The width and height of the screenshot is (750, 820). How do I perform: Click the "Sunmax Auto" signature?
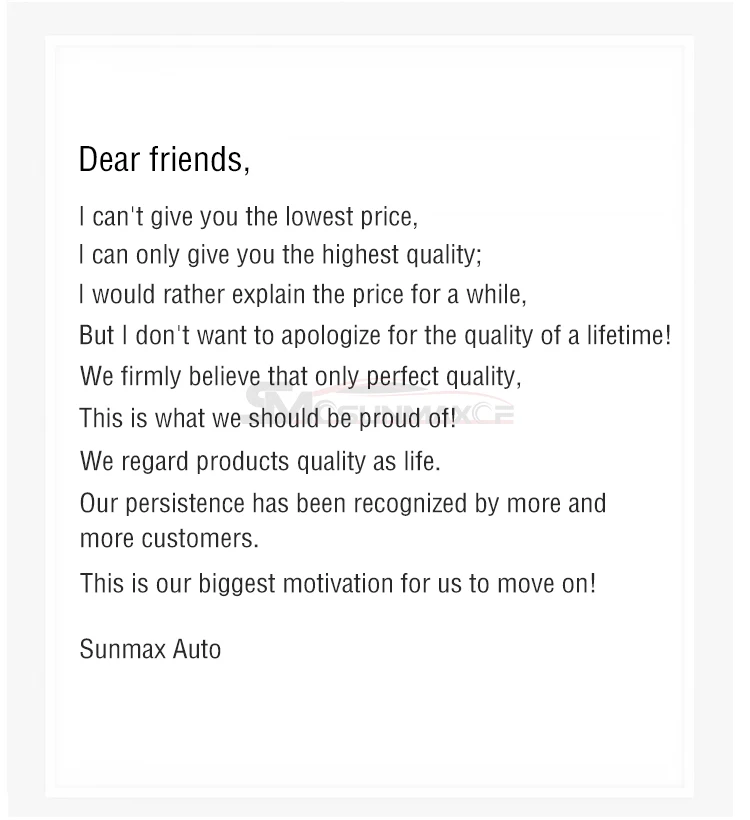point(150,649)
